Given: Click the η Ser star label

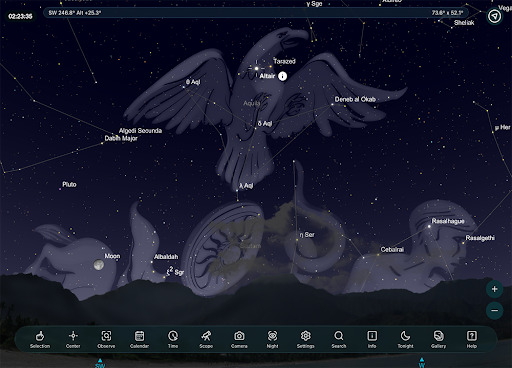Looking at the screenshot, I should (x=307, y=235).
